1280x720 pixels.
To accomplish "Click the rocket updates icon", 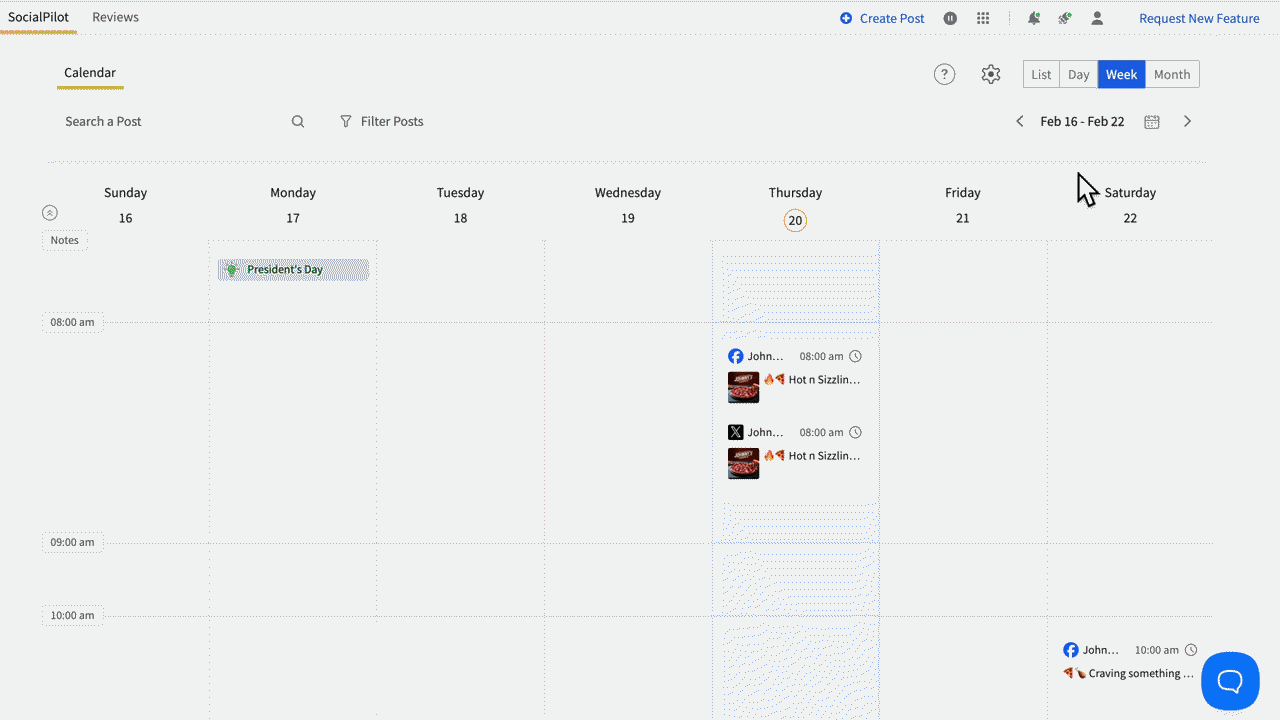I will coord(1065,18).
